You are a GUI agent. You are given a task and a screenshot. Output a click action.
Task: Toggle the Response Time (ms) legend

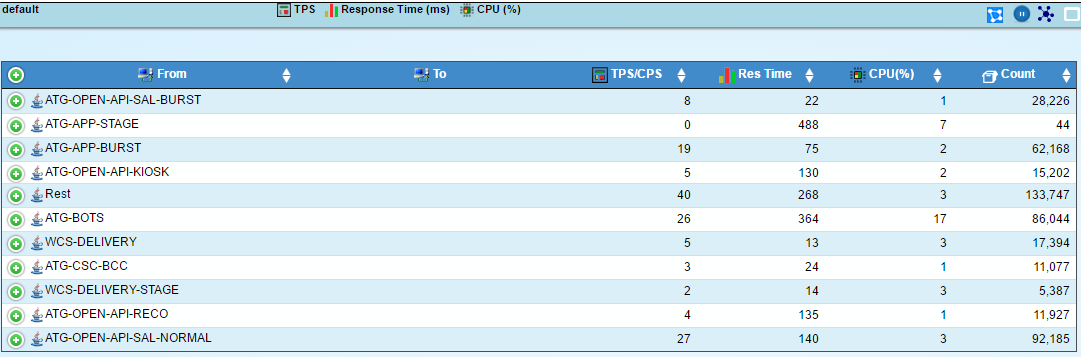coord(387,10)
